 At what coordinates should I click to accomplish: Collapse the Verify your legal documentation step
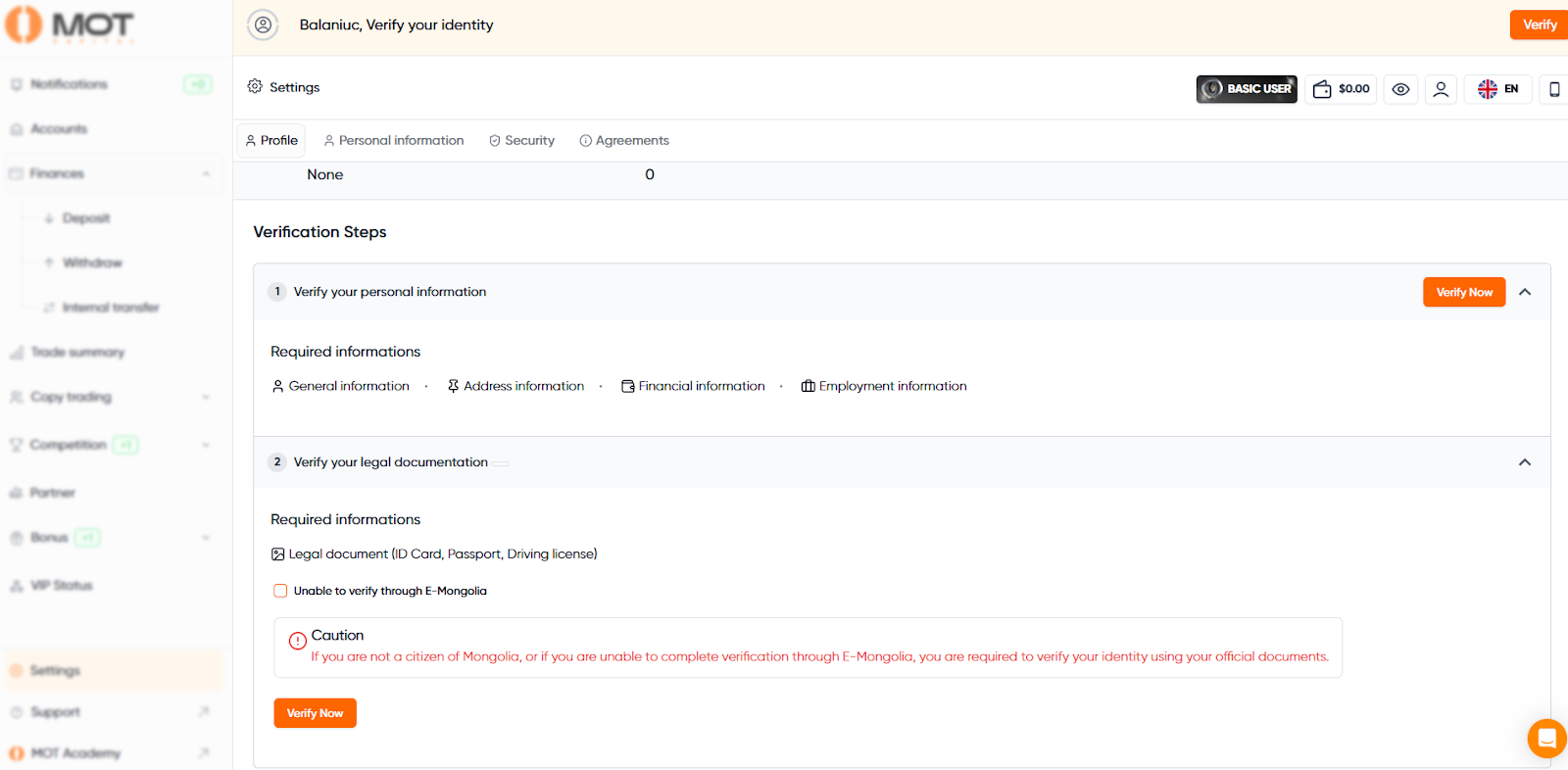[x=1524, y=462]
